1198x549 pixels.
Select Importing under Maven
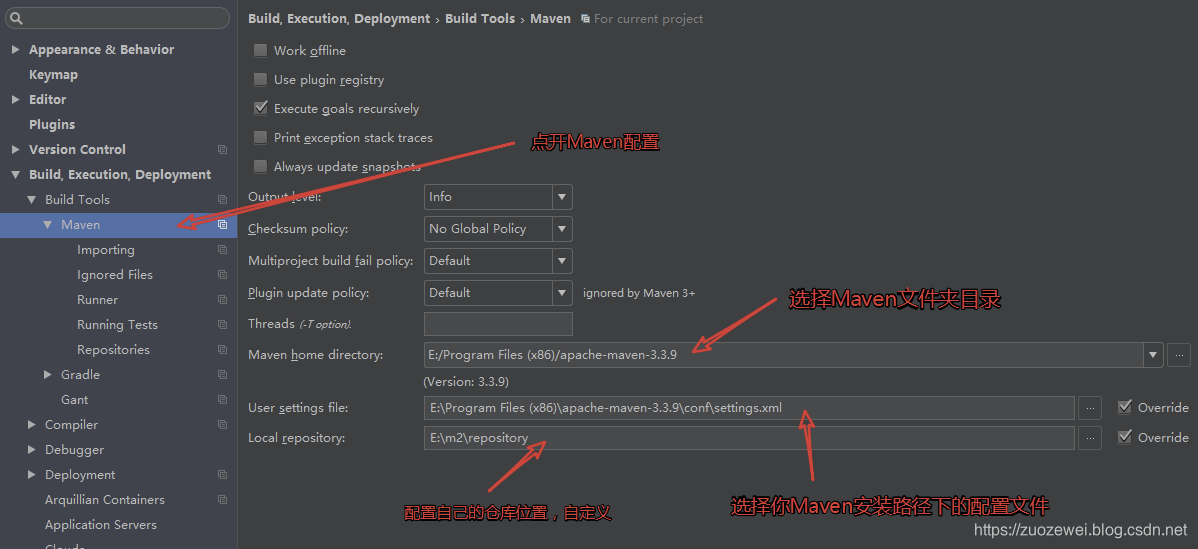point(105,250)
